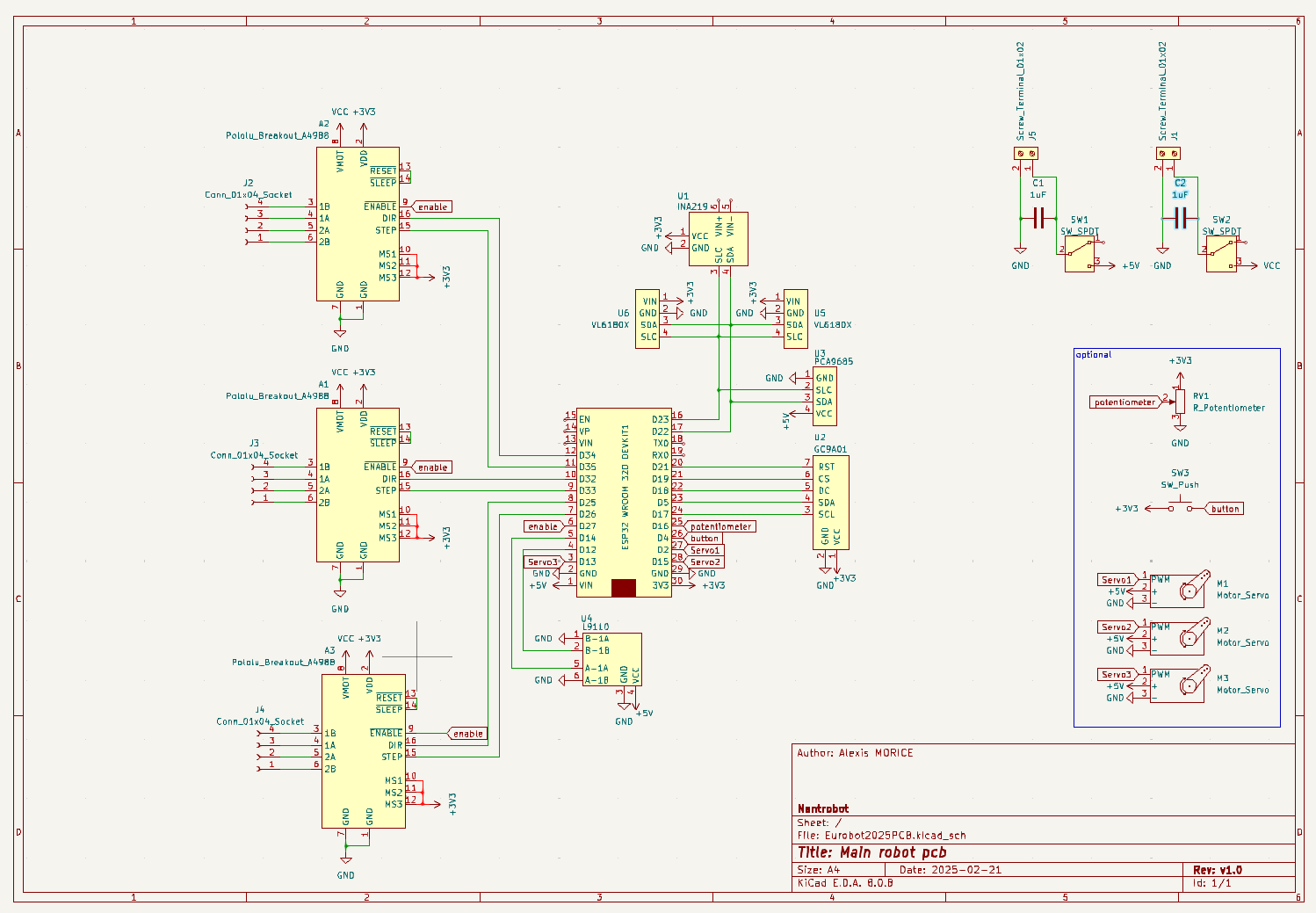1316x913 pixels.
Task: Click the INA219 U1 chip symbol
Action: coord(718,238)
